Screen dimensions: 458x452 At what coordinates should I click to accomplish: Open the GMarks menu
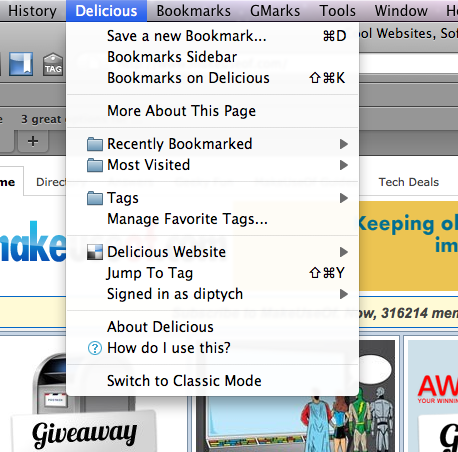[275, 11]
